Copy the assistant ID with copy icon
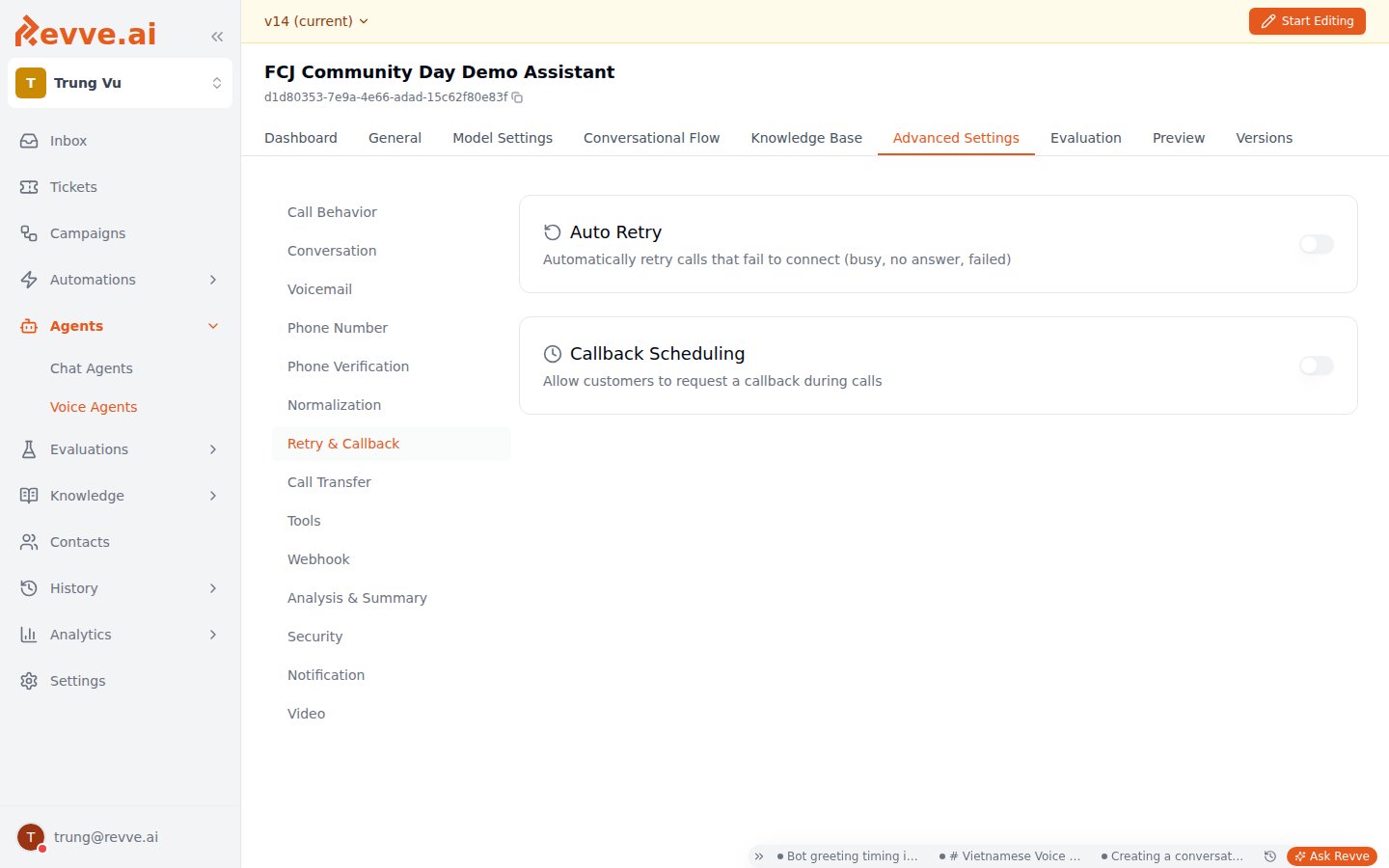 click(517, 97)
